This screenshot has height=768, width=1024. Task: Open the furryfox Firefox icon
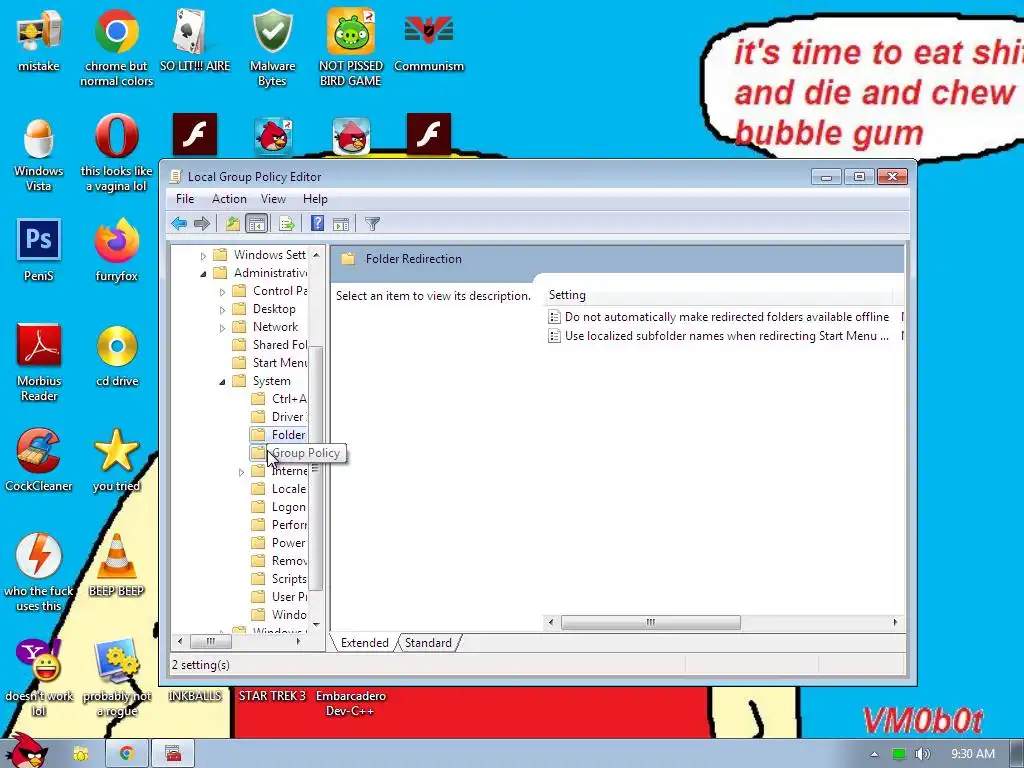pos(116,251)
